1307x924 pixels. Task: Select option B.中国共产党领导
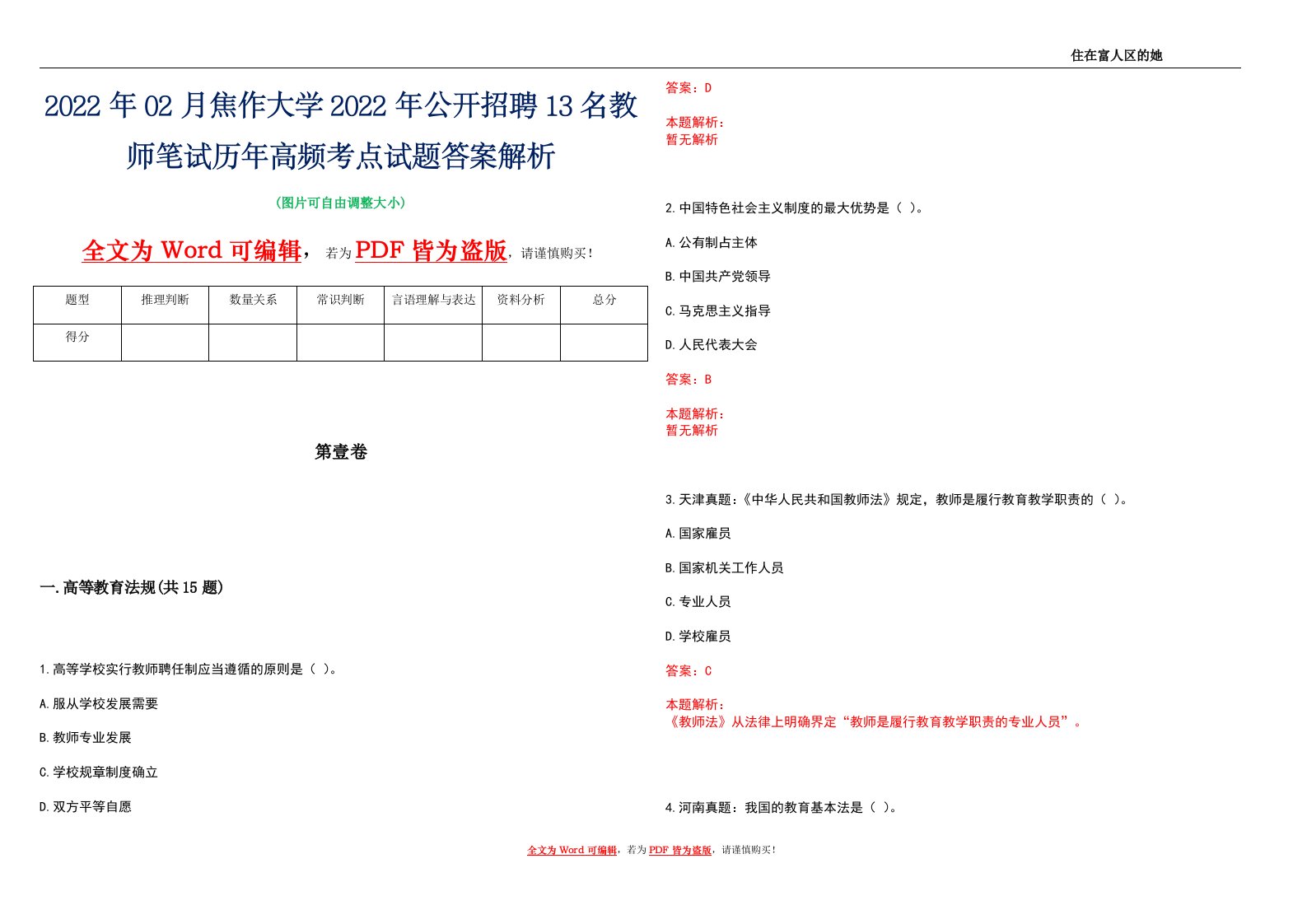[718, 277]
